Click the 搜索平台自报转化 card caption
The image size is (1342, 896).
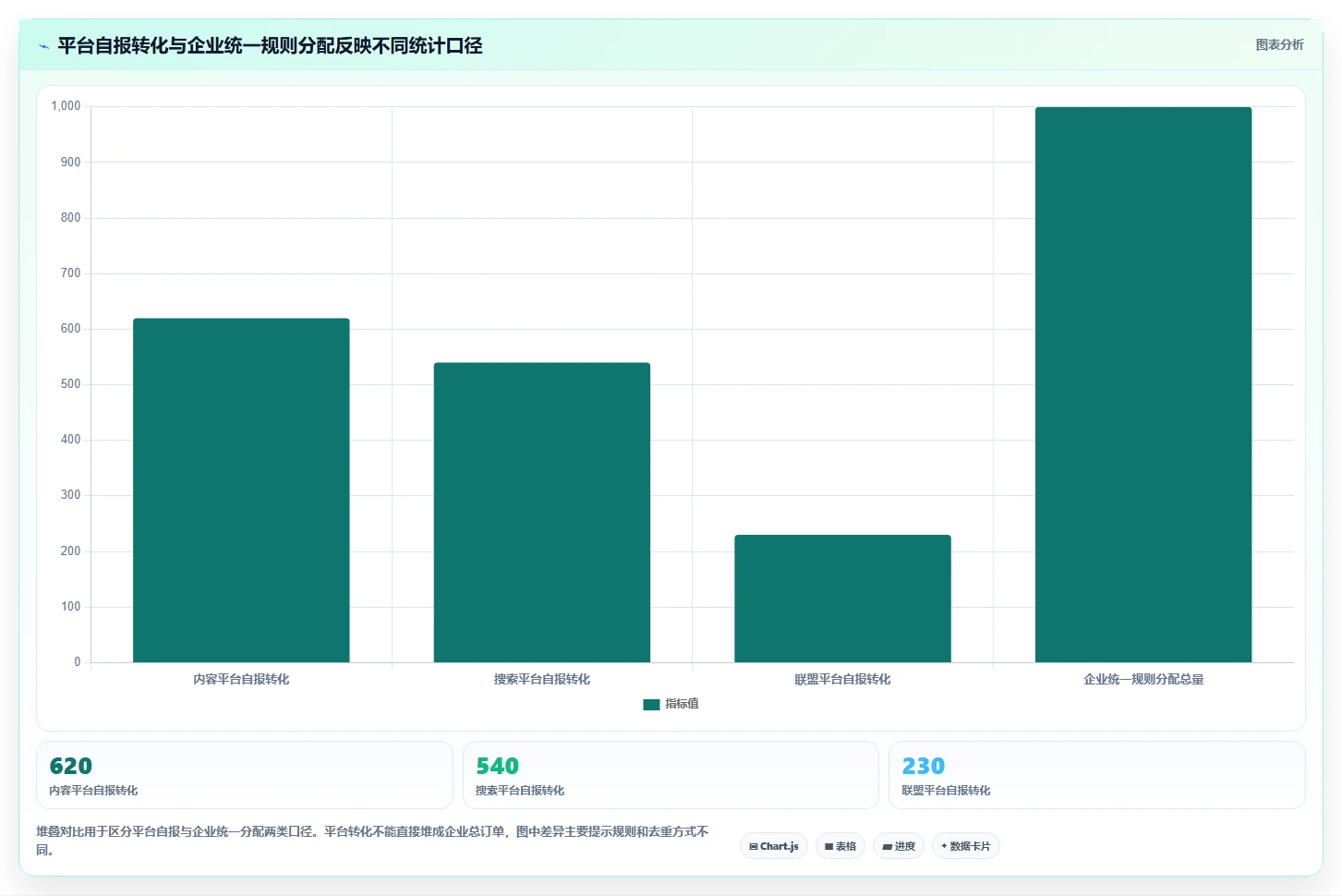pyautogui.click(x=520, y=791)
